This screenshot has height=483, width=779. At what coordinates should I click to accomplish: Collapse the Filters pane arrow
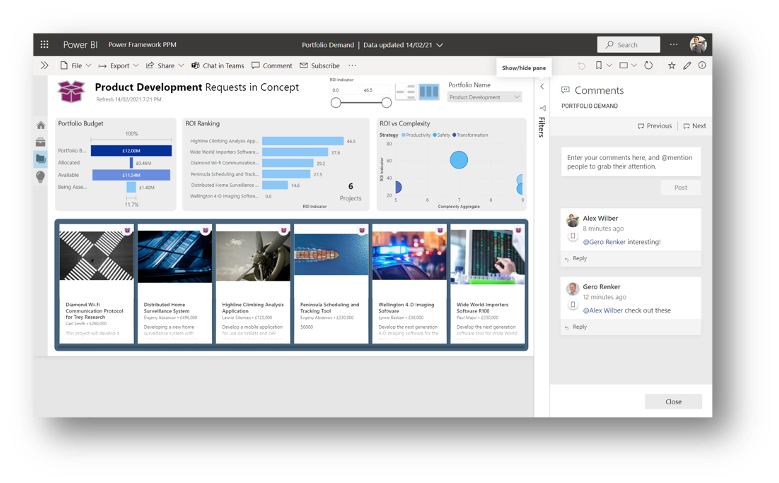541,87
